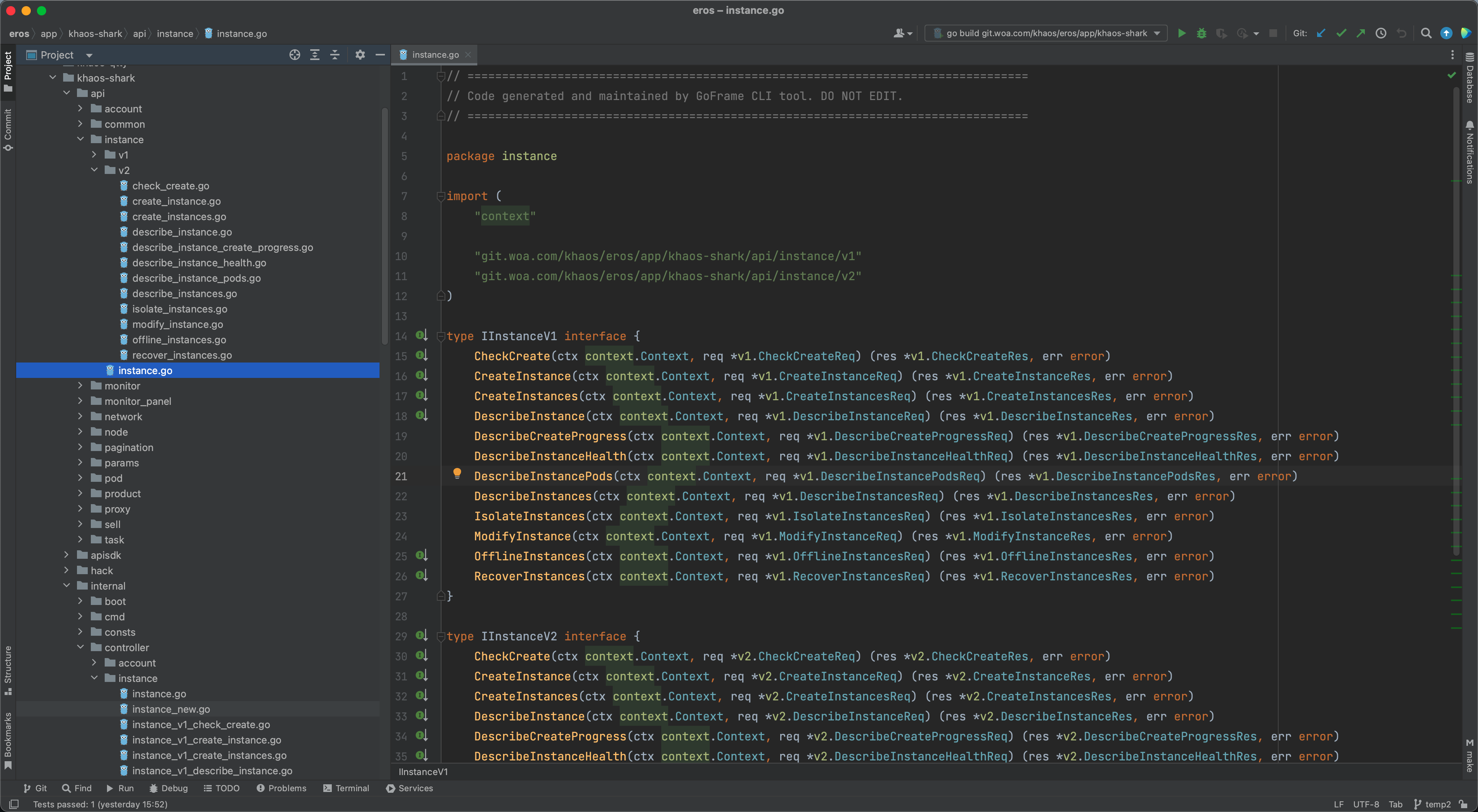Open Project panel gear options
The height and width of the screenshot is (812, 1478).
[x=360, y=55]
